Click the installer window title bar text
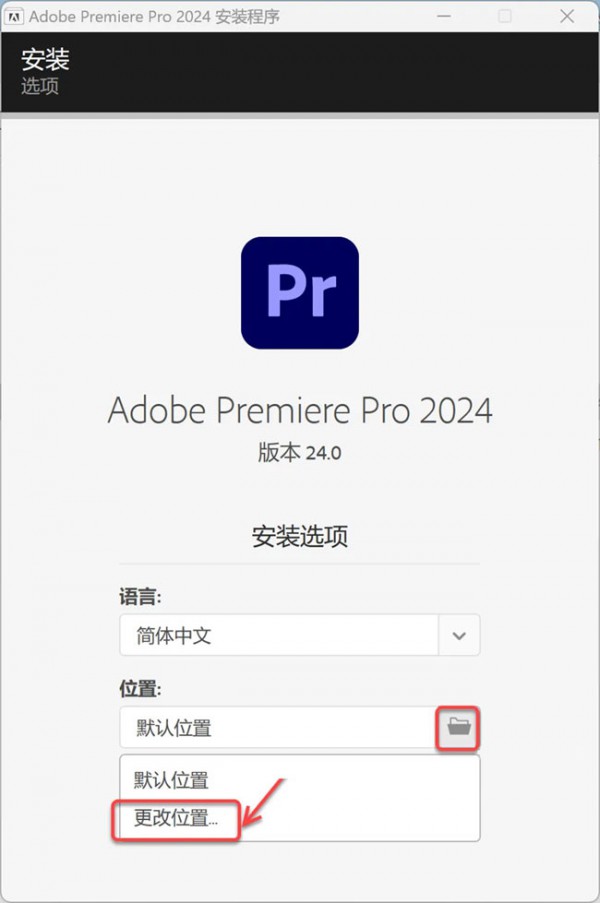The image size is (600, 903). point(150,16)
